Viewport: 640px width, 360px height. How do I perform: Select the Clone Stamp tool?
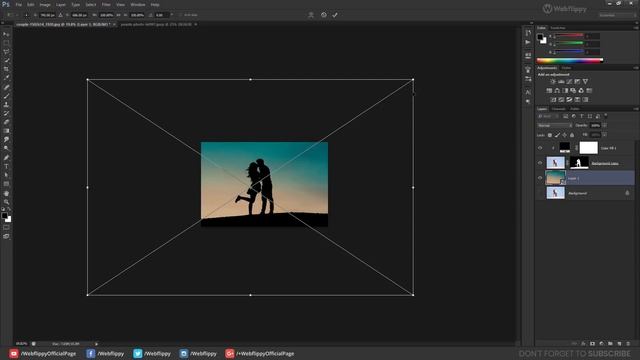6,104
